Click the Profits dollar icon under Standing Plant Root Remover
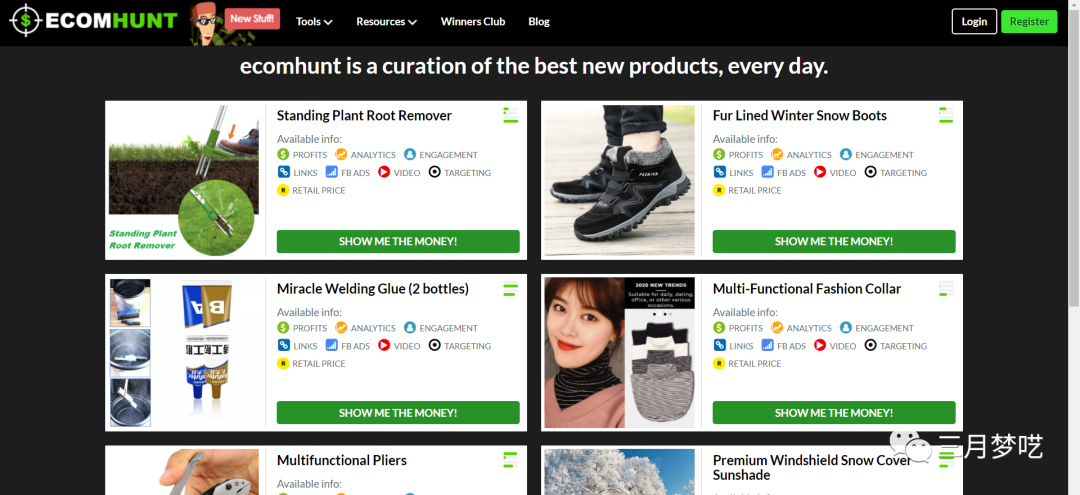The height and width of the screenshot is (495, 1080). click(283, 155)
